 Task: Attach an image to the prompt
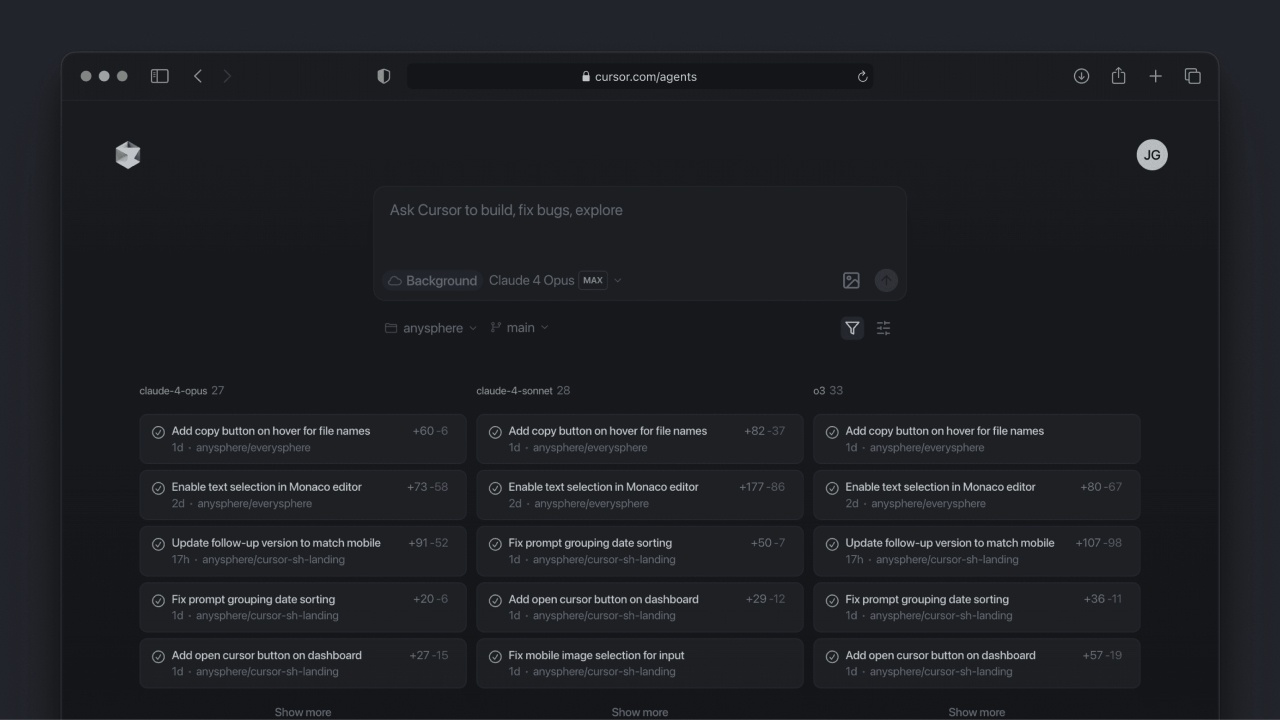pos(851,281)
